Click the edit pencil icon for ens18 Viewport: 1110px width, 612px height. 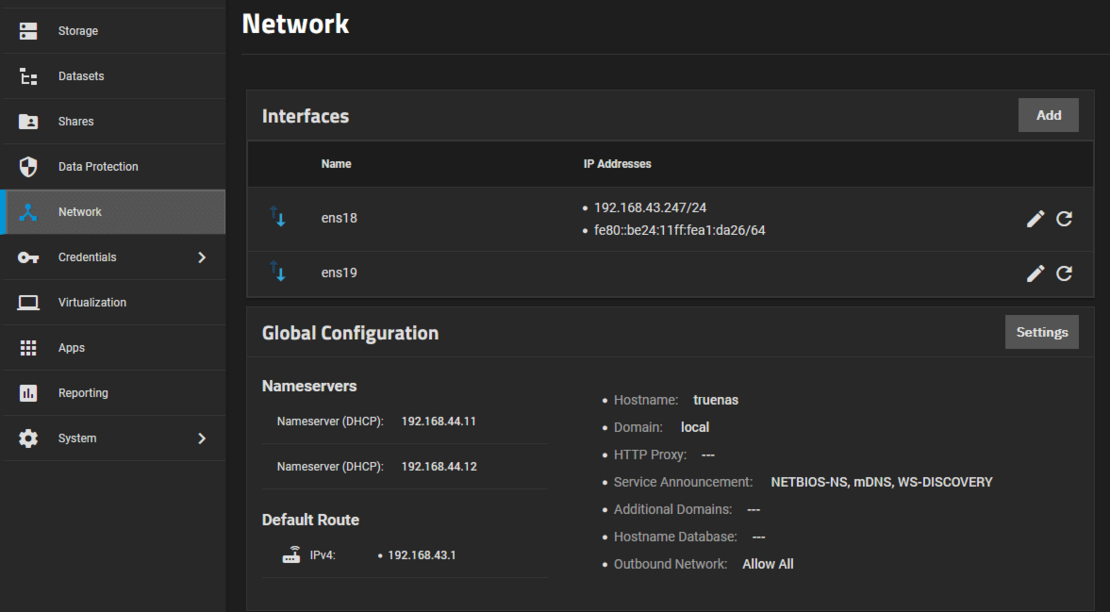coord(1035,218)
